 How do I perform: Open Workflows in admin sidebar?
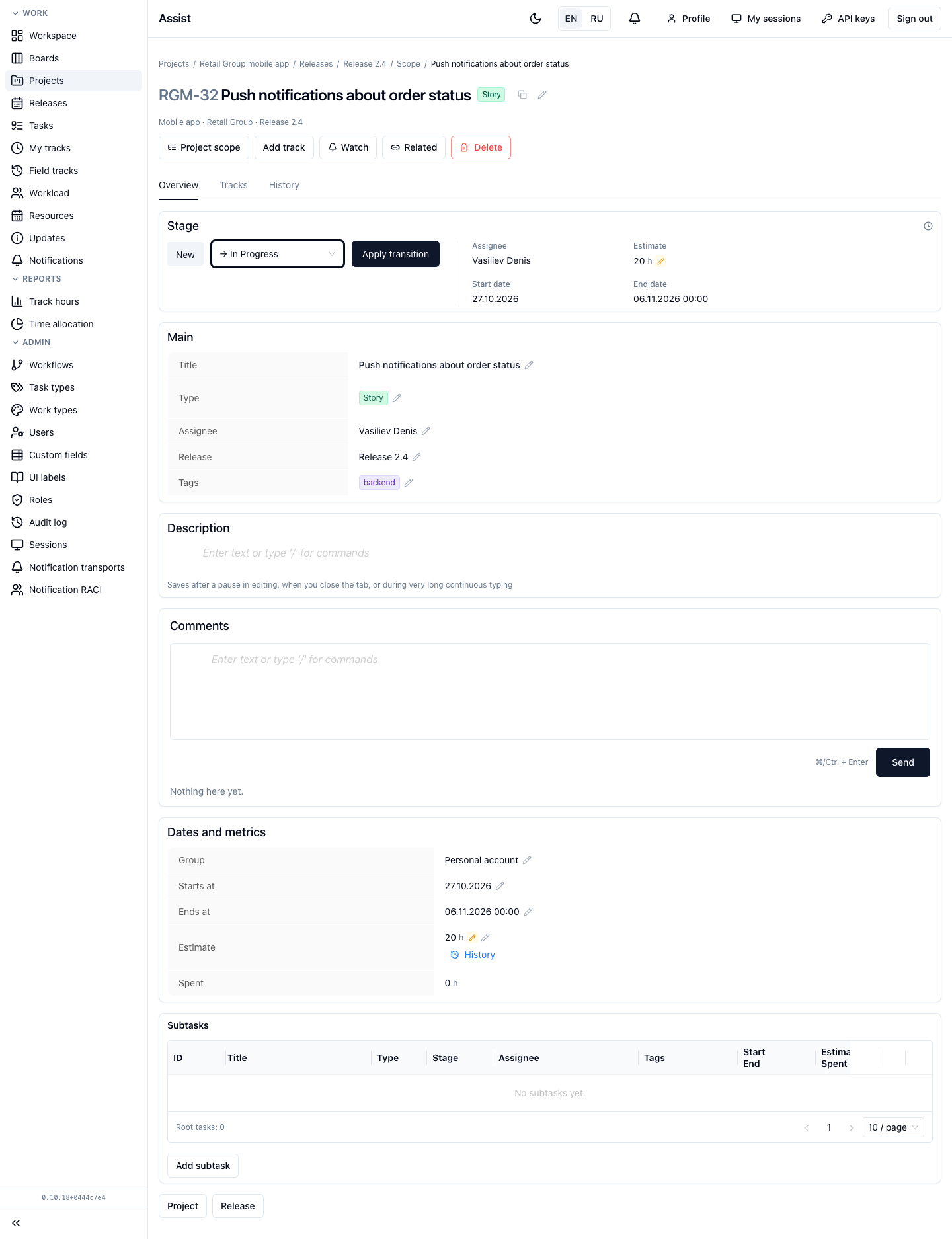click(74, 365)
